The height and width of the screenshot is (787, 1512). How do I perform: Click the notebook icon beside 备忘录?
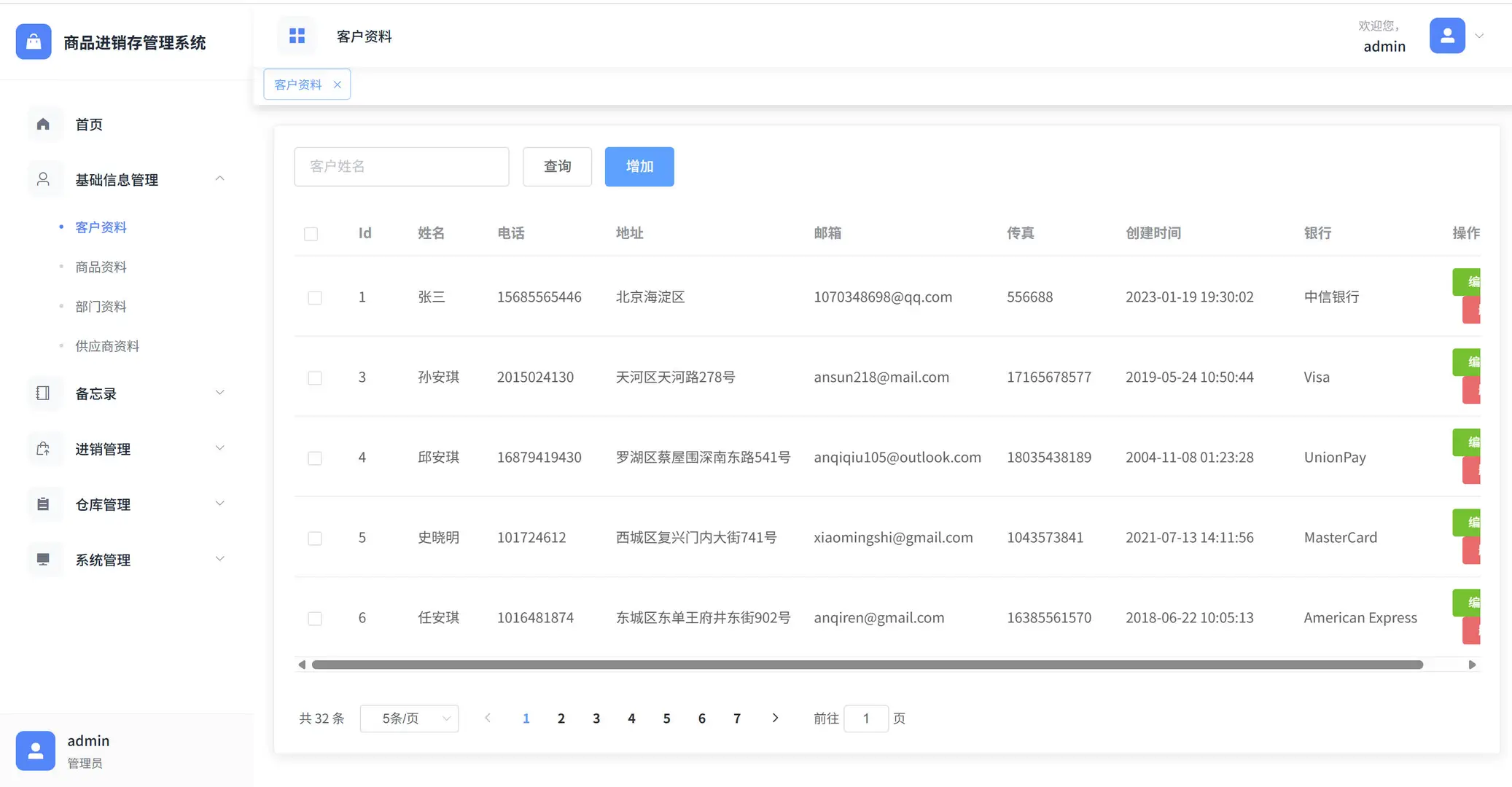click(44, 393)
